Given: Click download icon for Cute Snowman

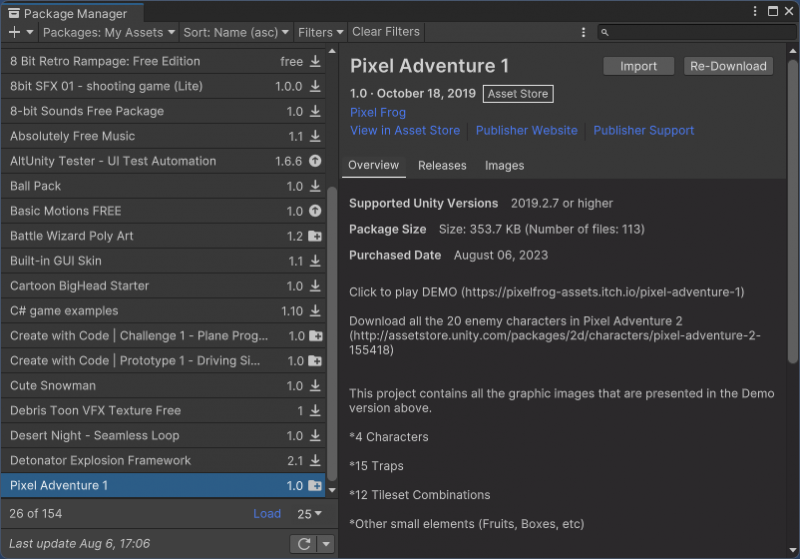Looking at the screenshot, I should [x=315, y=386].
